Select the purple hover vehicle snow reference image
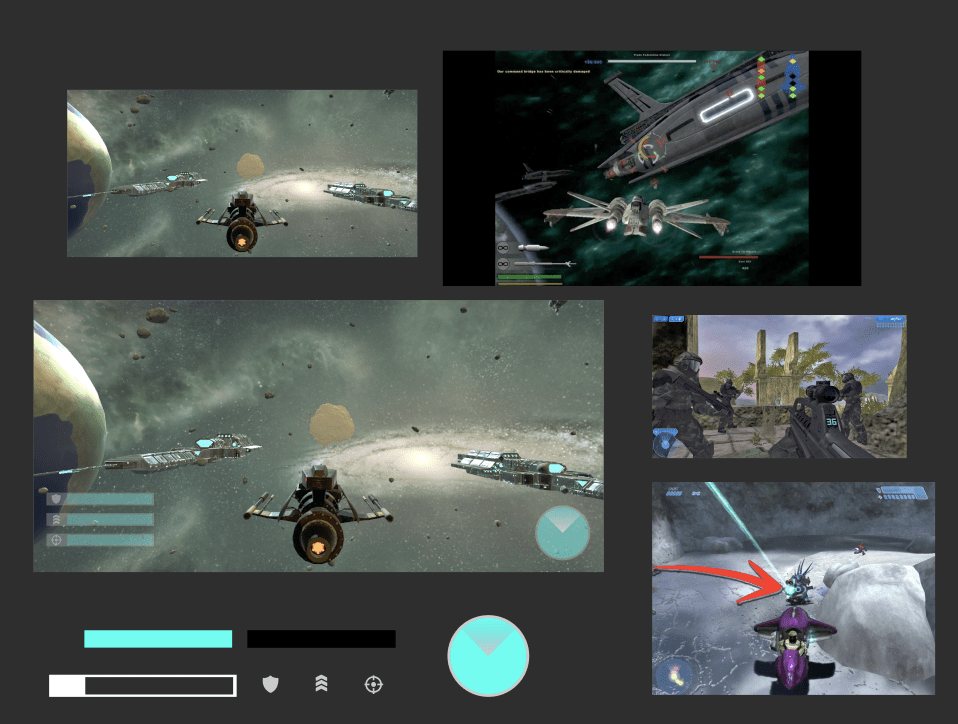Screen dimensions: 958x724 (x=793, y=588)
